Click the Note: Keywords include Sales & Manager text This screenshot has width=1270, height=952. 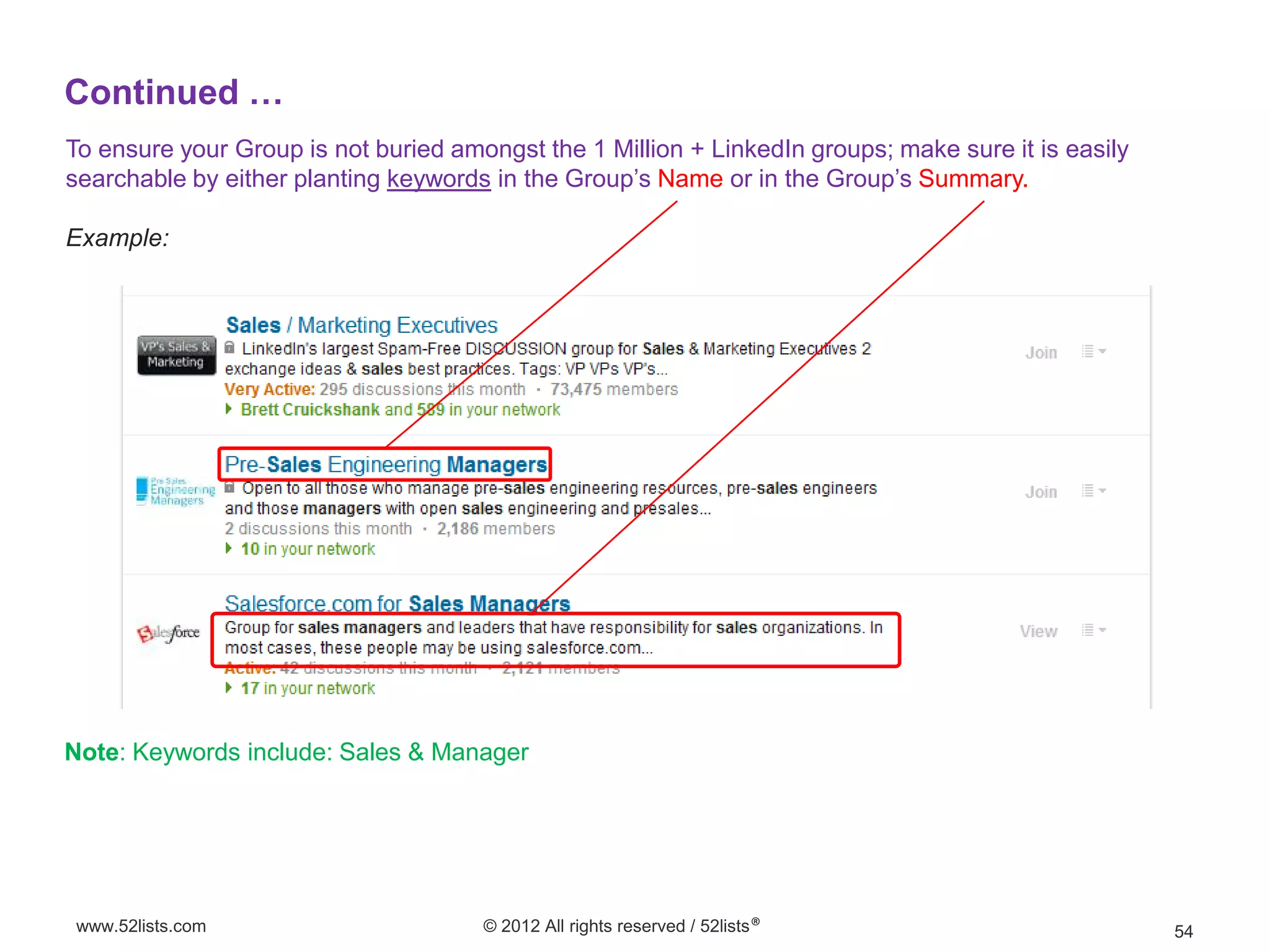[x=296, y=752]
